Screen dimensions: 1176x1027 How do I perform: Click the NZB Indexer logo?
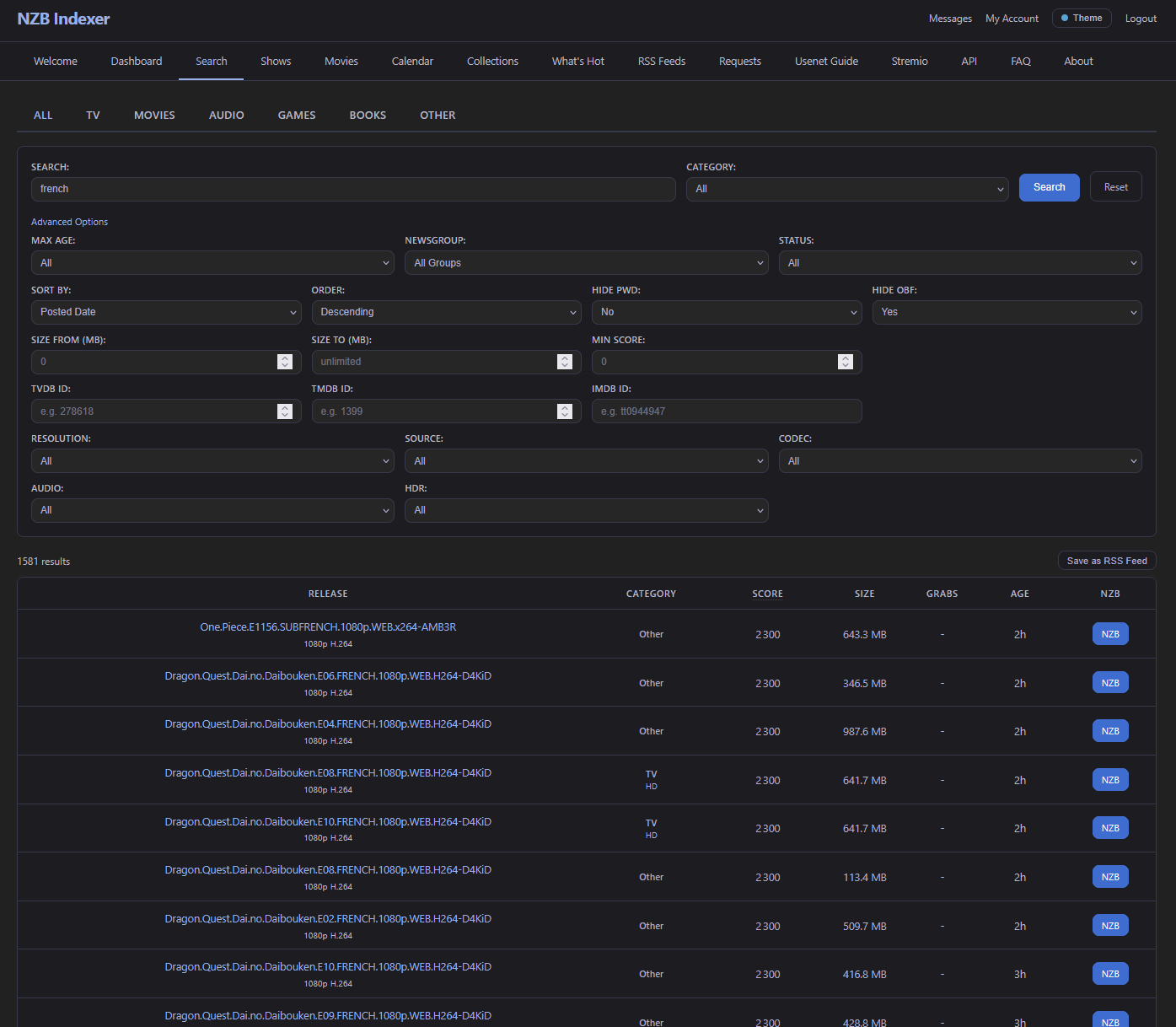click(x=63, y=19)
